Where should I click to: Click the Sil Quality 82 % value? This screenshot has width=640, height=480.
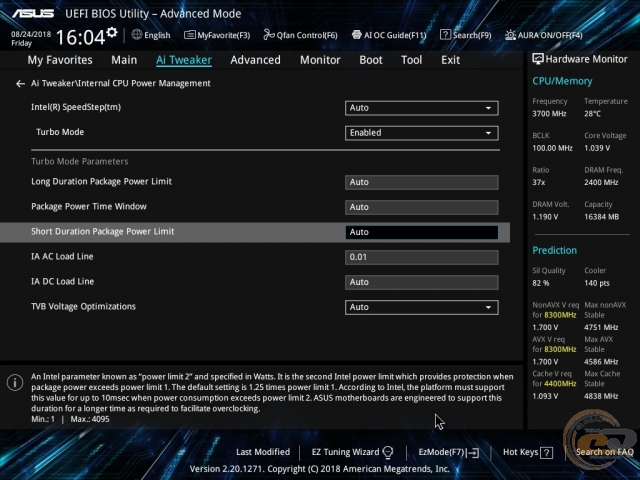click(541, 283)
